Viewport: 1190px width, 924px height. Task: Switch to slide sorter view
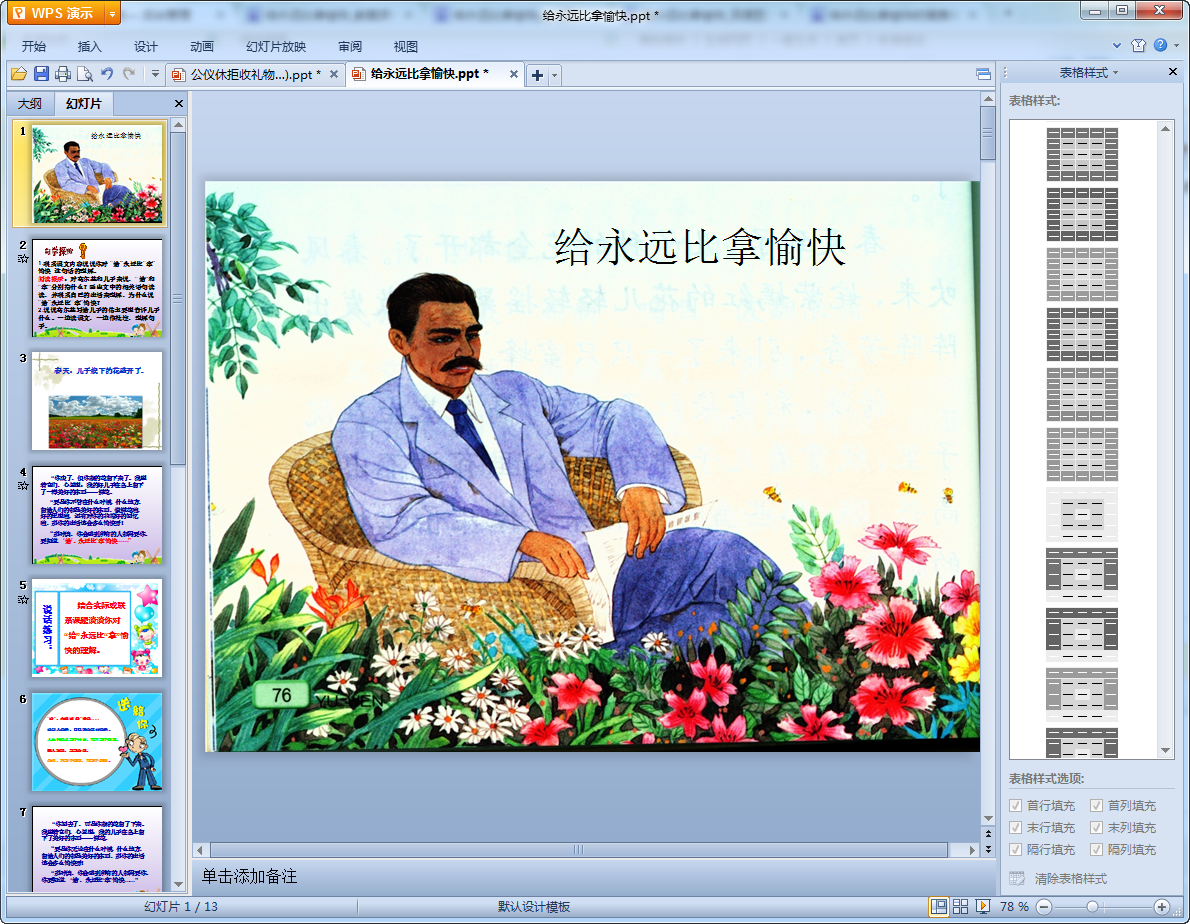click(960, 907)
